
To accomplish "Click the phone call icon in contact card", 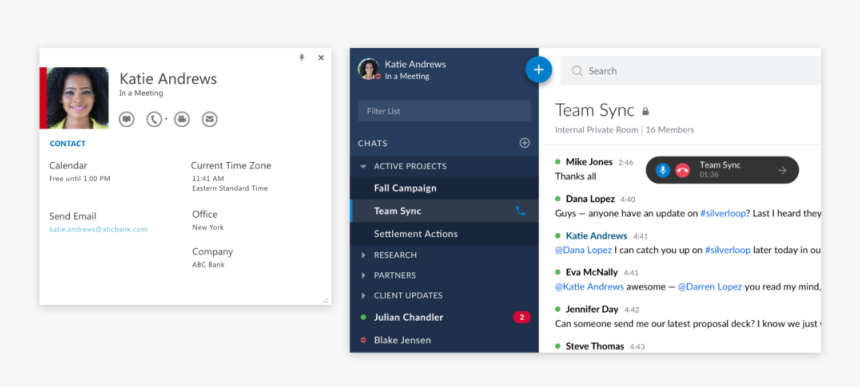I will [x=154, y=119].
